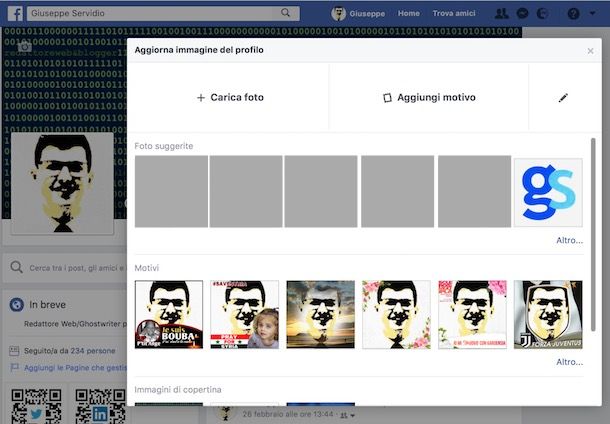Choose the Forza Juventus frame
Viewport: 610px width, 424px height.
548,314
